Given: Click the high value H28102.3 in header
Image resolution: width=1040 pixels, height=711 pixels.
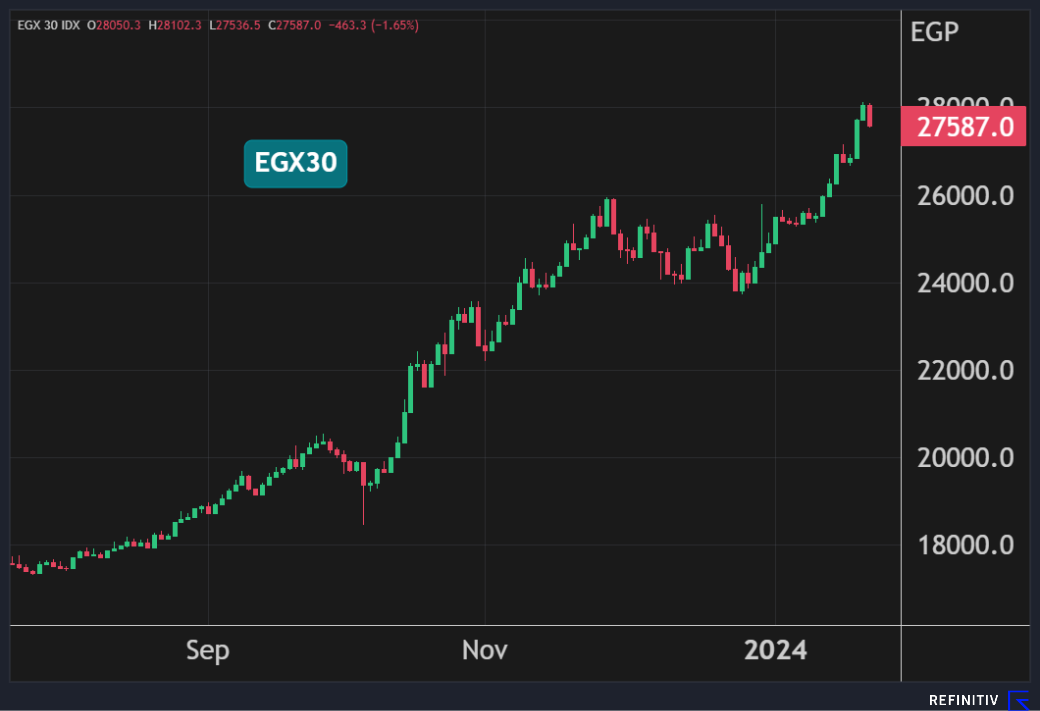Looking at the screenshot, I should click(x=175, y=25).
